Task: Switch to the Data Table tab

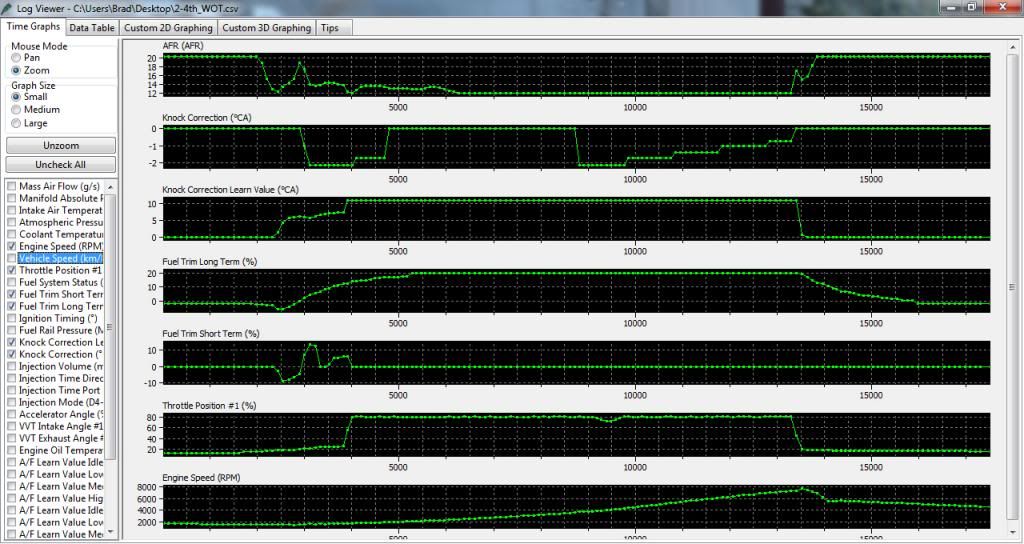Action: (x=92, y=28)
